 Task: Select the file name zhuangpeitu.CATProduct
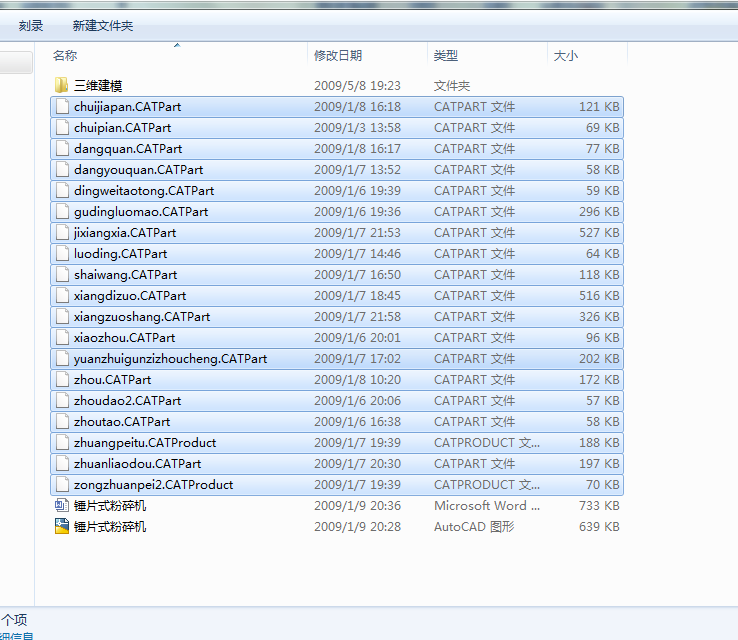click(144, 443)
